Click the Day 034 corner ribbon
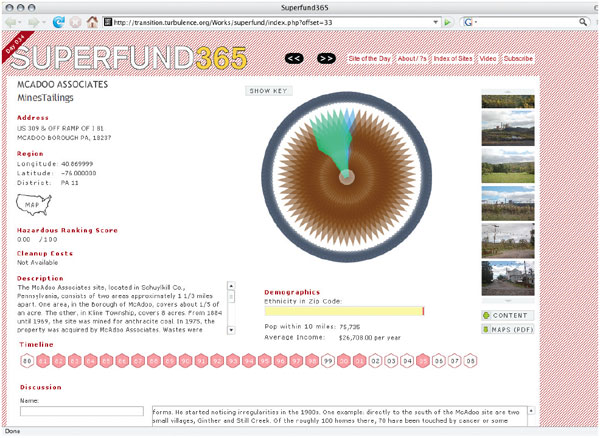 point(15,45)
